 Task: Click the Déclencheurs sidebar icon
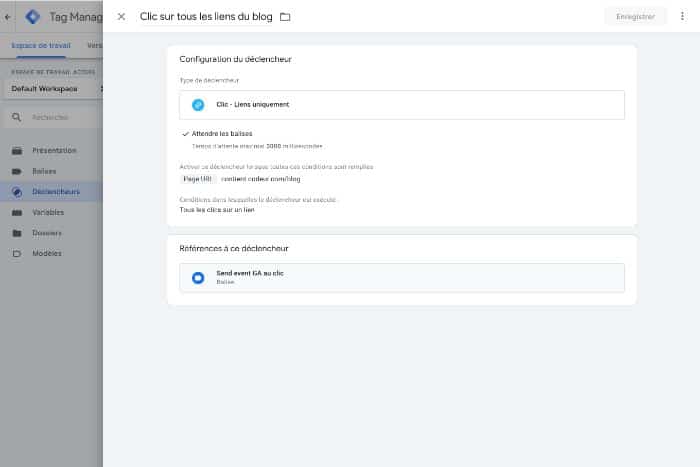(x=17, y=192)
